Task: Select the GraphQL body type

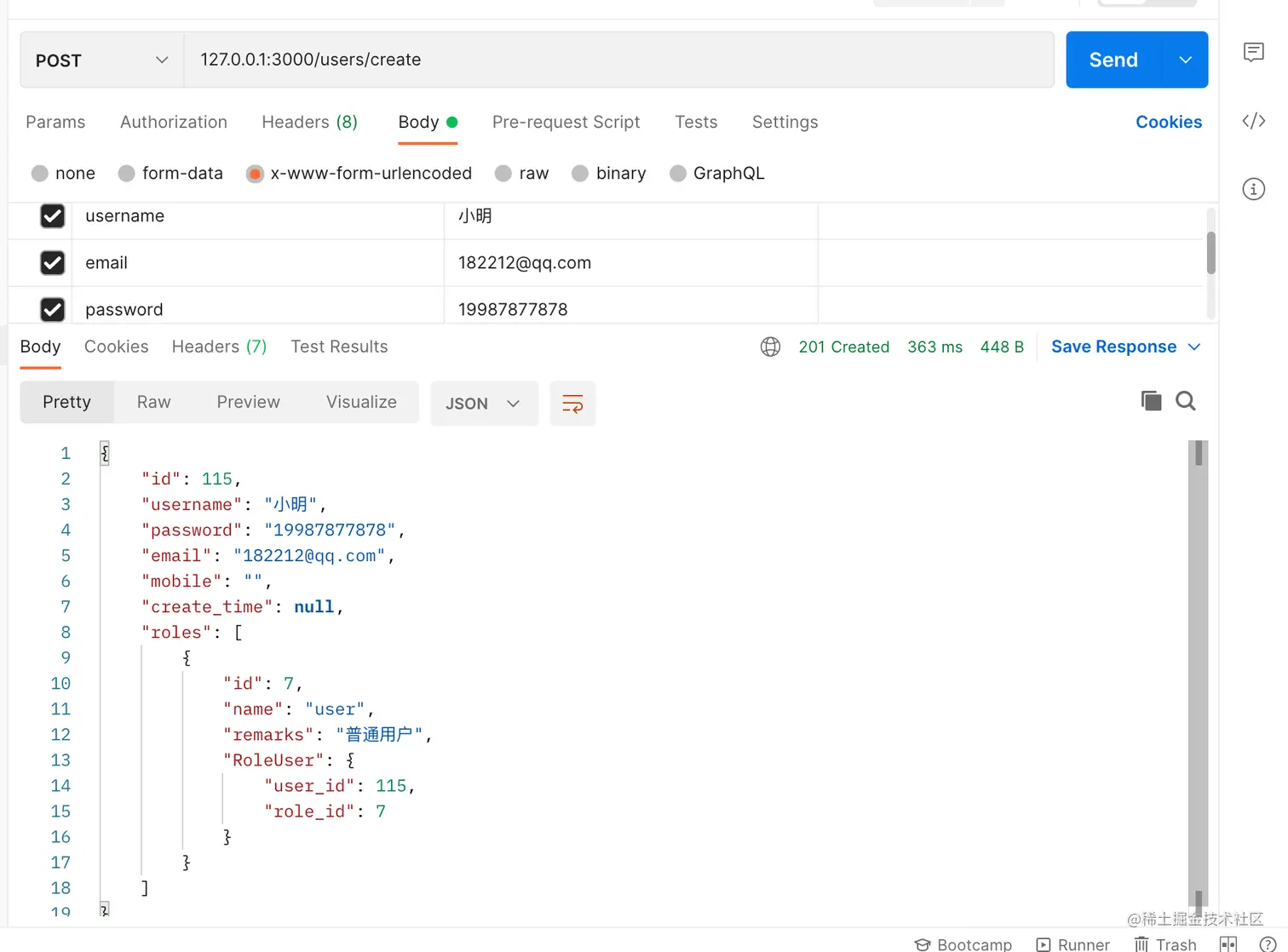Action: (678, 174)
